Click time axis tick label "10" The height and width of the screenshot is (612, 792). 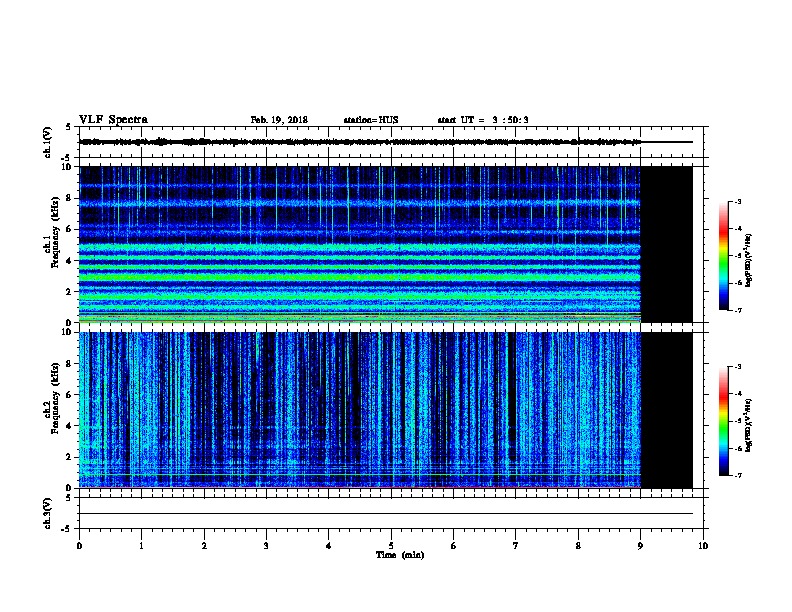tap(703, 545)
